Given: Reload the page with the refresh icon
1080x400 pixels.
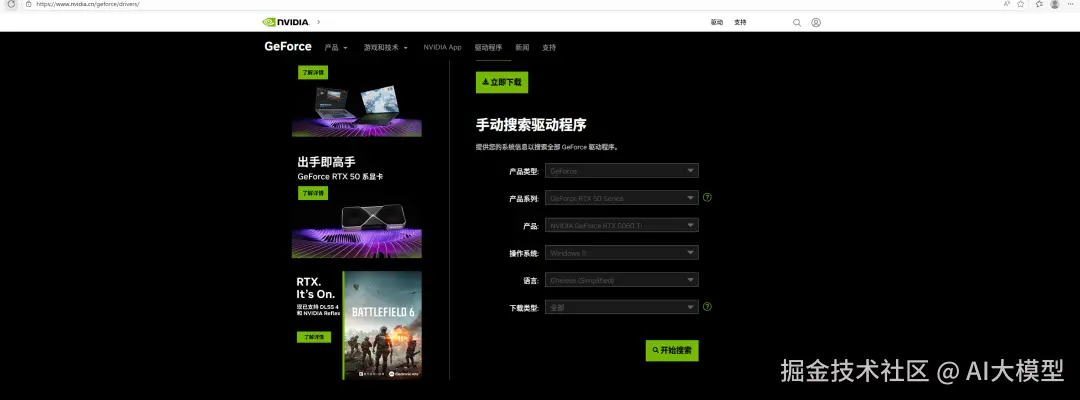Looking at the screenshot, I should (x=11, y=4).
